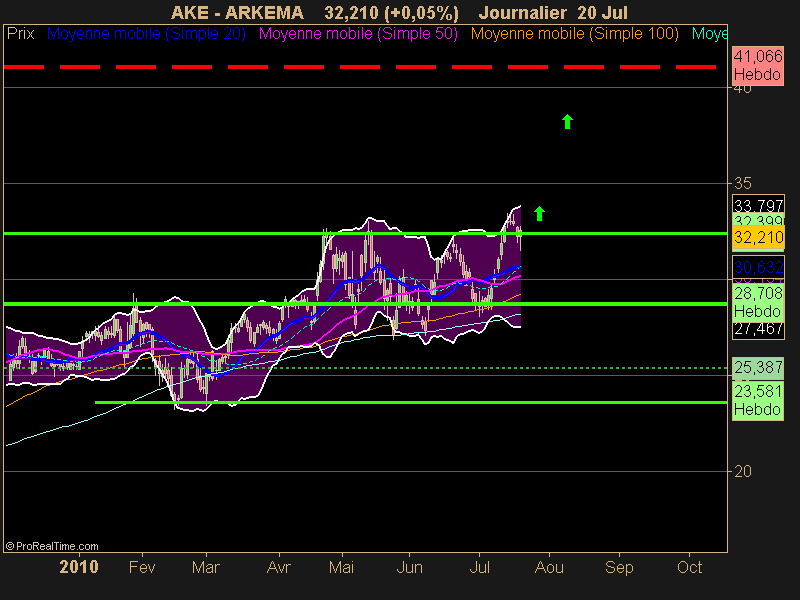This screenshot has width=800, height=600.
Task: Select the 28,708 Hebdo support price tag
Action: click(x=758, y=302)
